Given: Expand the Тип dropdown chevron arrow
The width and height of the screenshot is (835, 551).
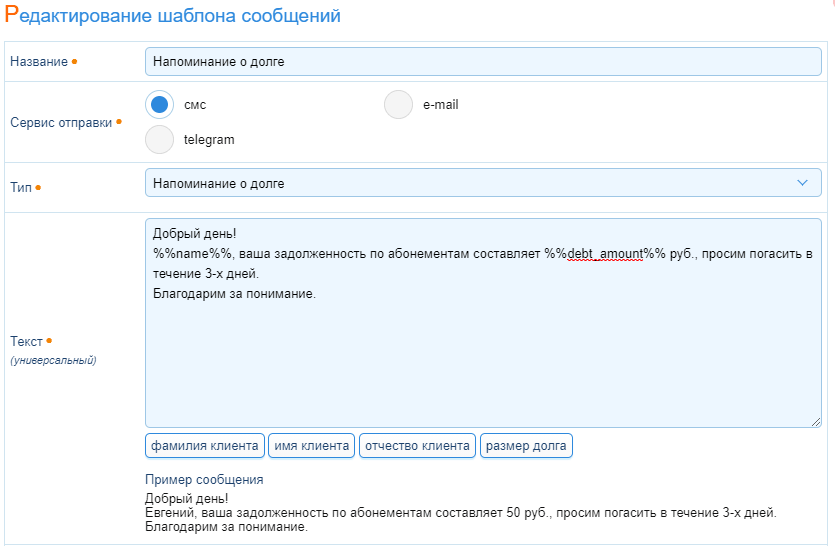Looking at the screenshot, I should [x=802, y=183].
